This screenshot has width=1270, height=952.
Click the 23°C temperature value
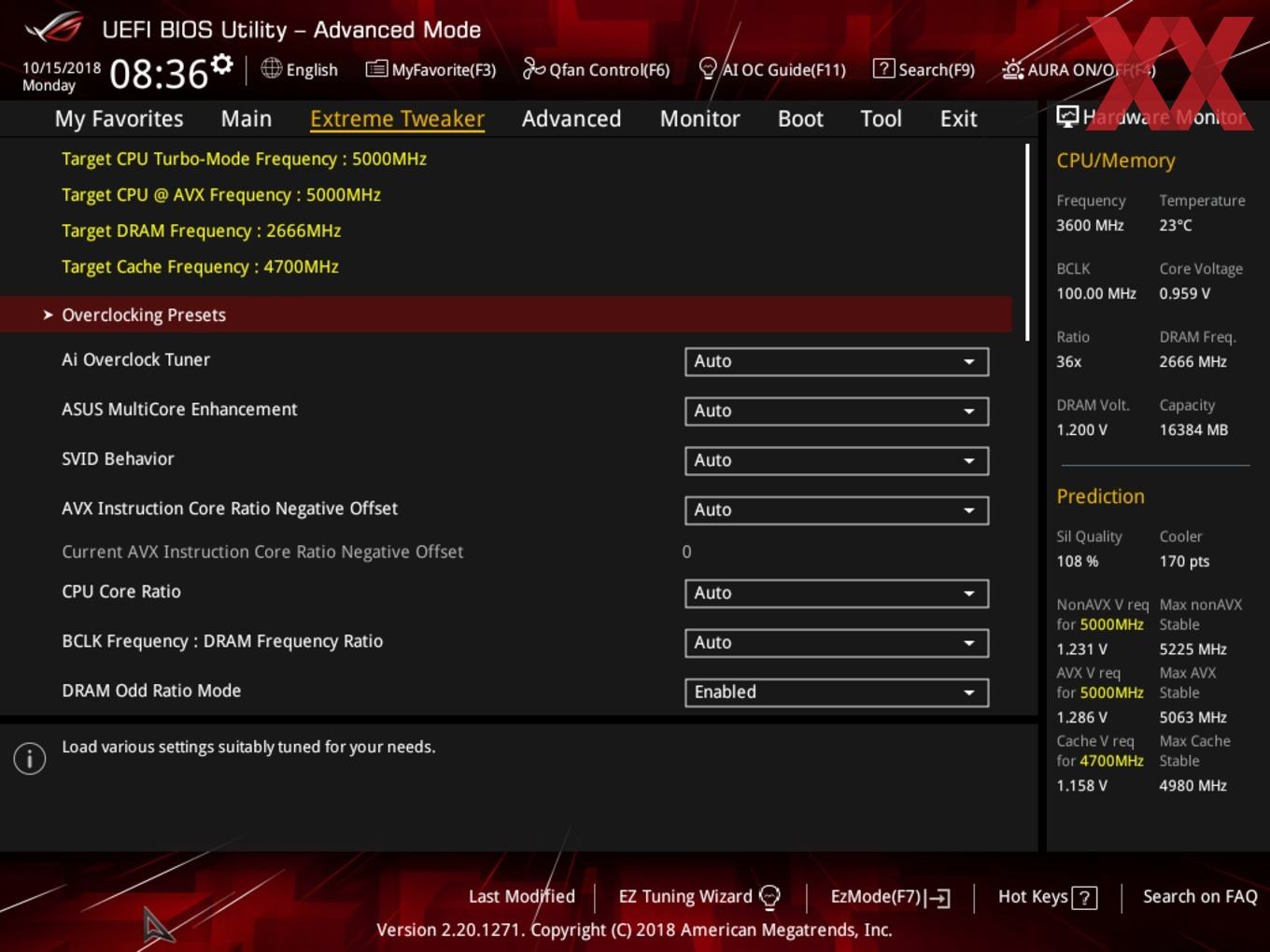1176,225
